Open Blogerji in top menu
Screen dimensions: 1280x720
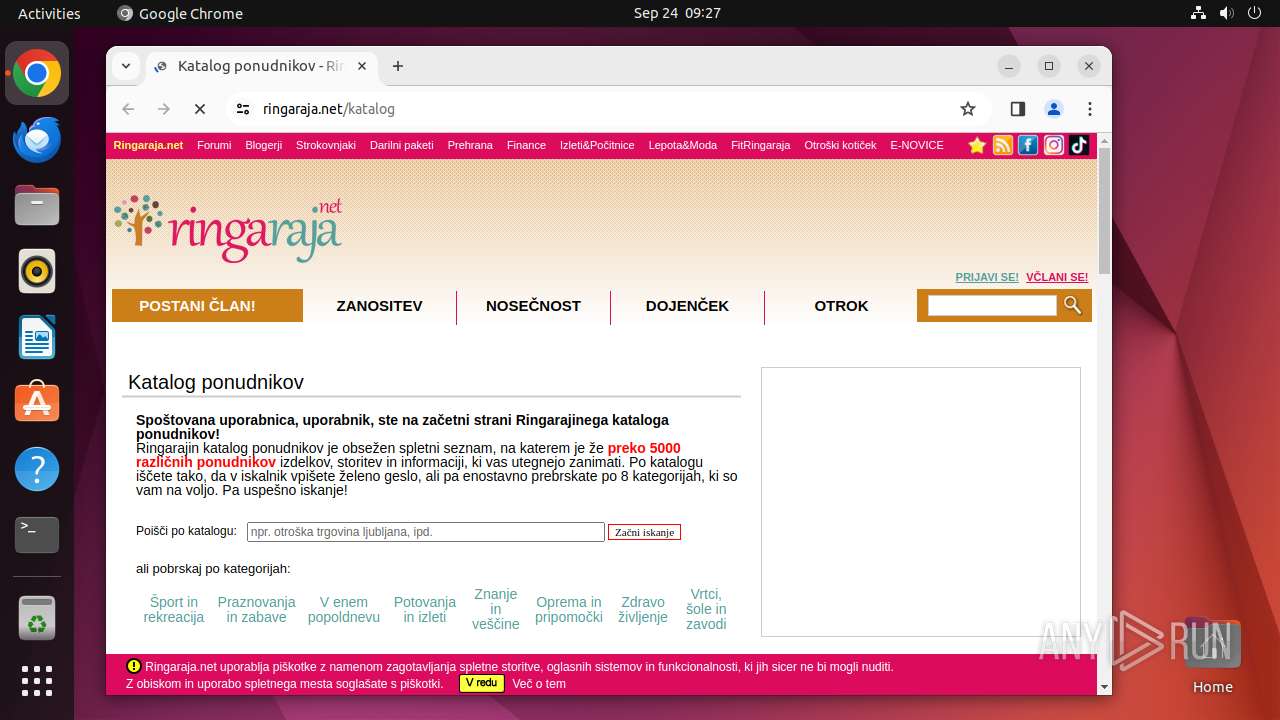coord(264,145)
